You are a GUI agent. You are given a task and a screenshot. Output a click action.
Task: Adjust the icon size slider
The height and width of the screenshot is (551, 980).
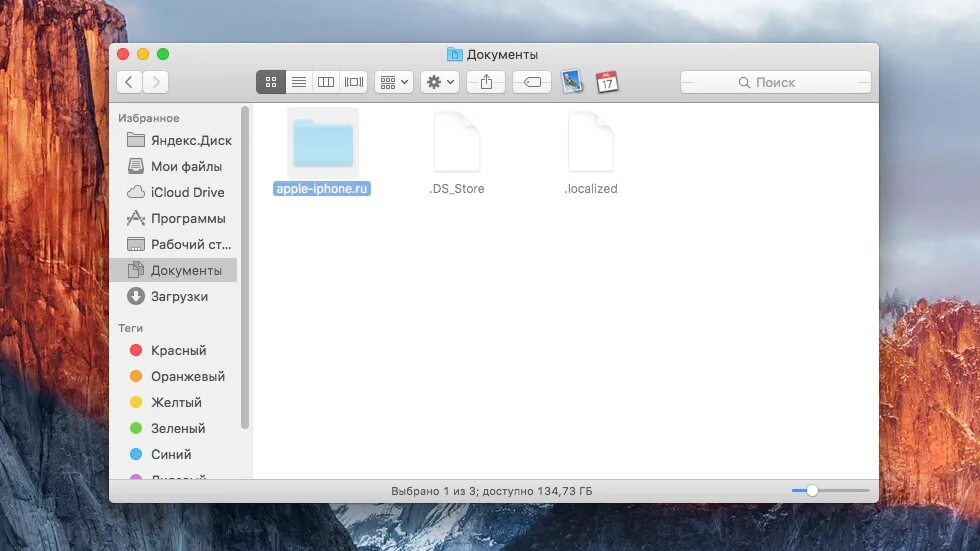point(812,490)
